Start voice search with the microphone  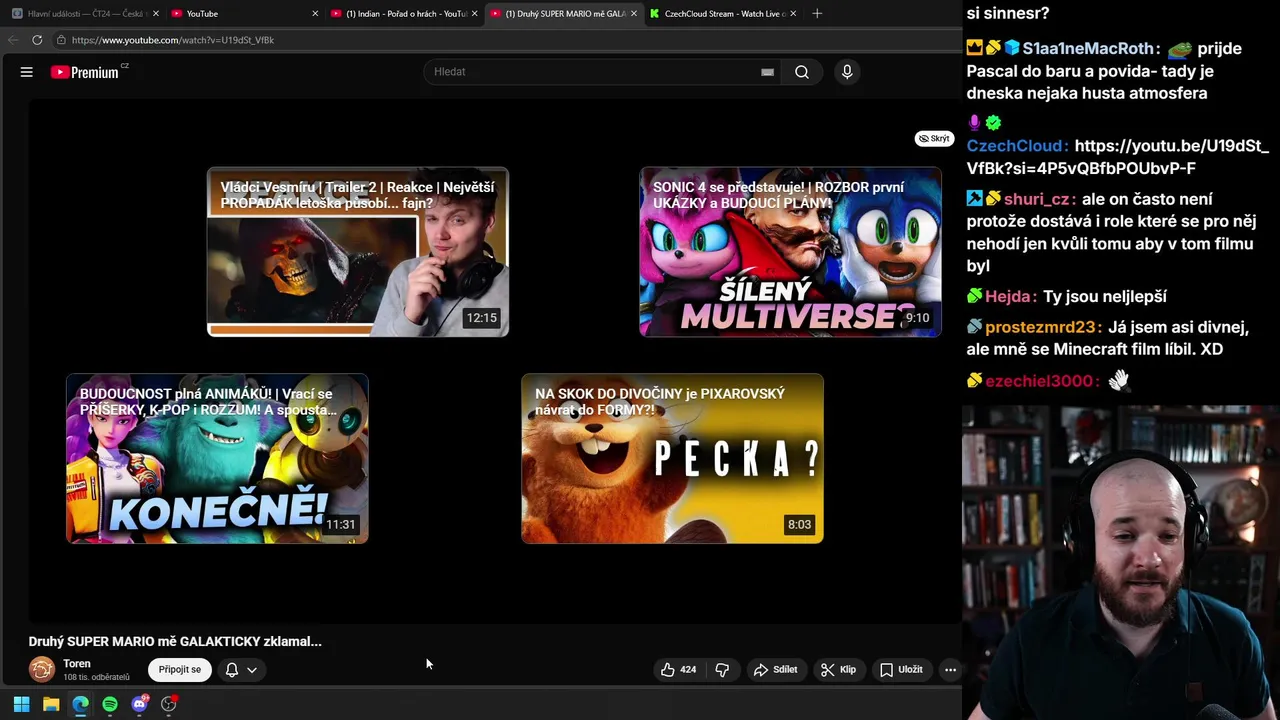[847, 72]
